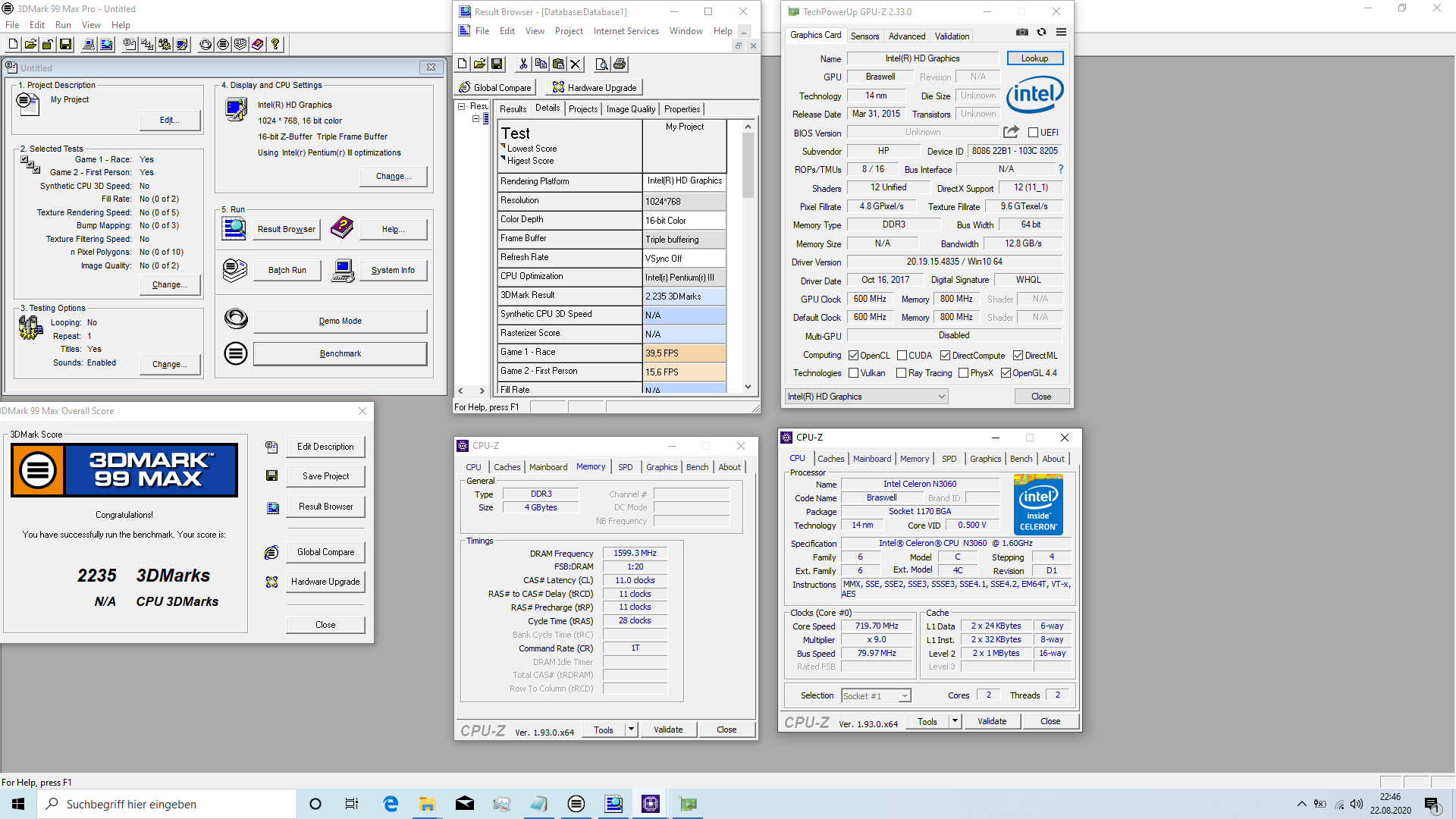Click New Project icon in 3DMark toolbar

[13, 45]
